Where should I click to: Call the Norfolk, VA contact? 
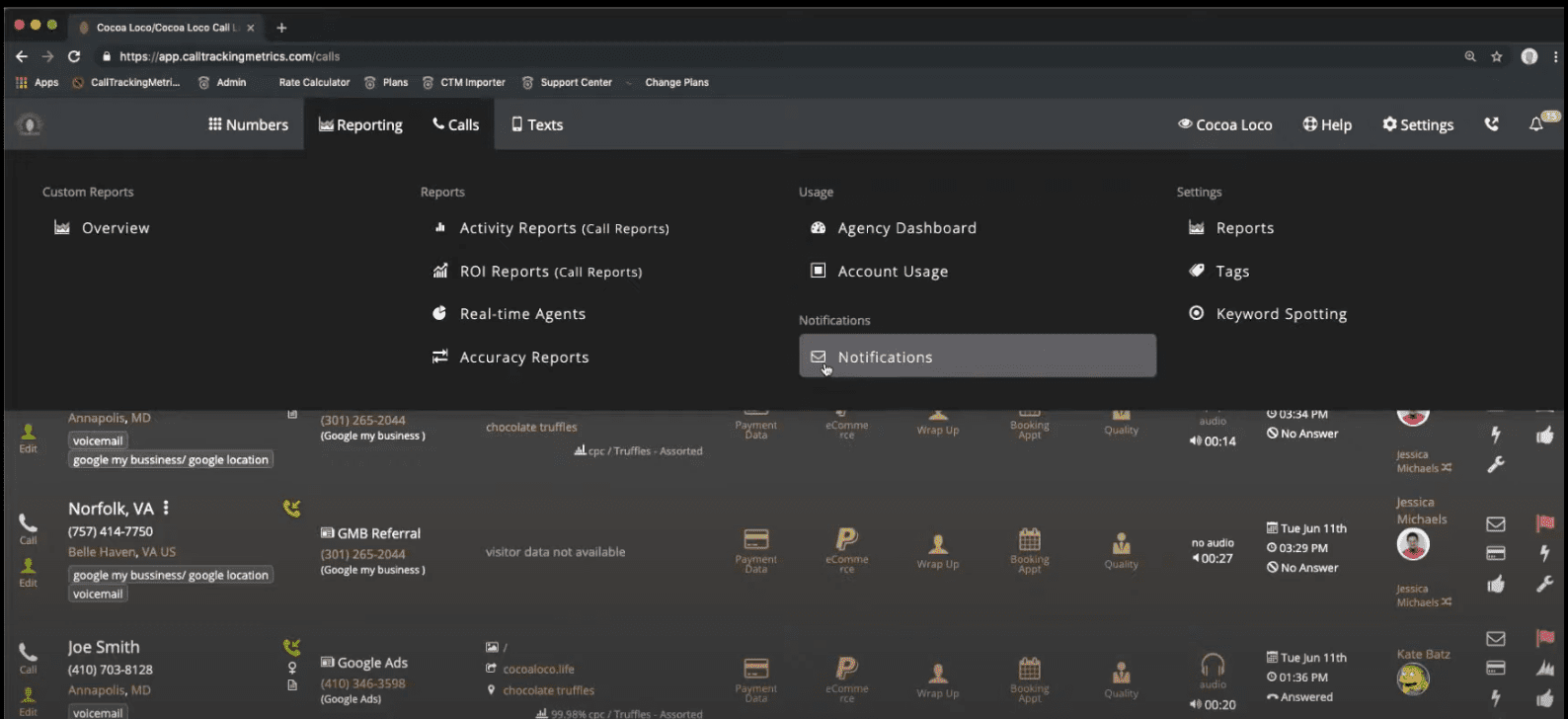[28, 528]
